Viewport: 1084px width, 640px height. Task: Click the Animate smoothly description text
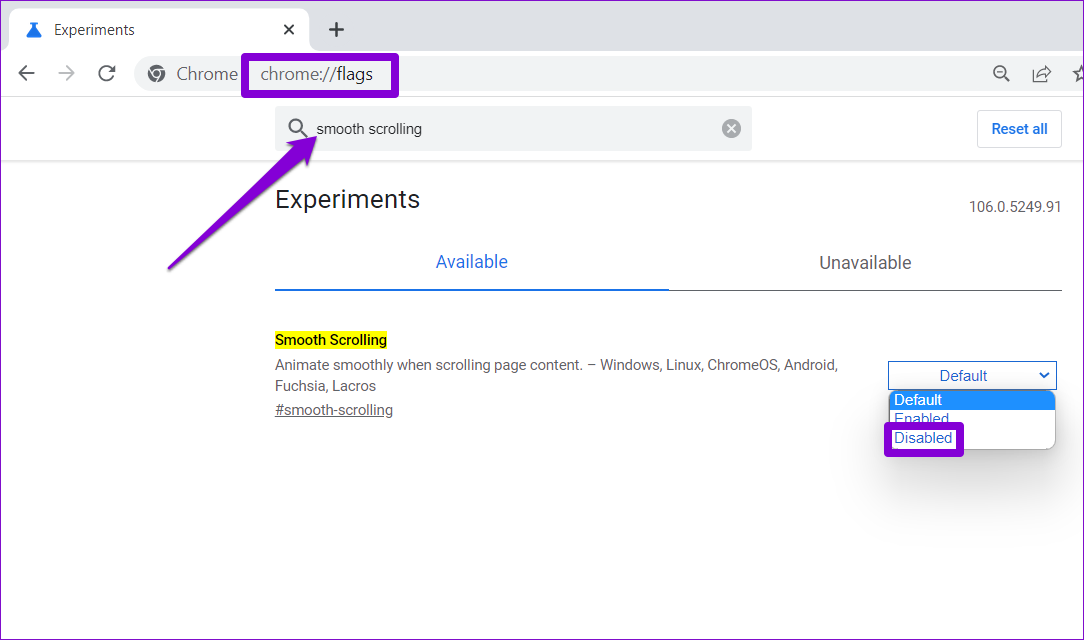(x=557, y=375)
